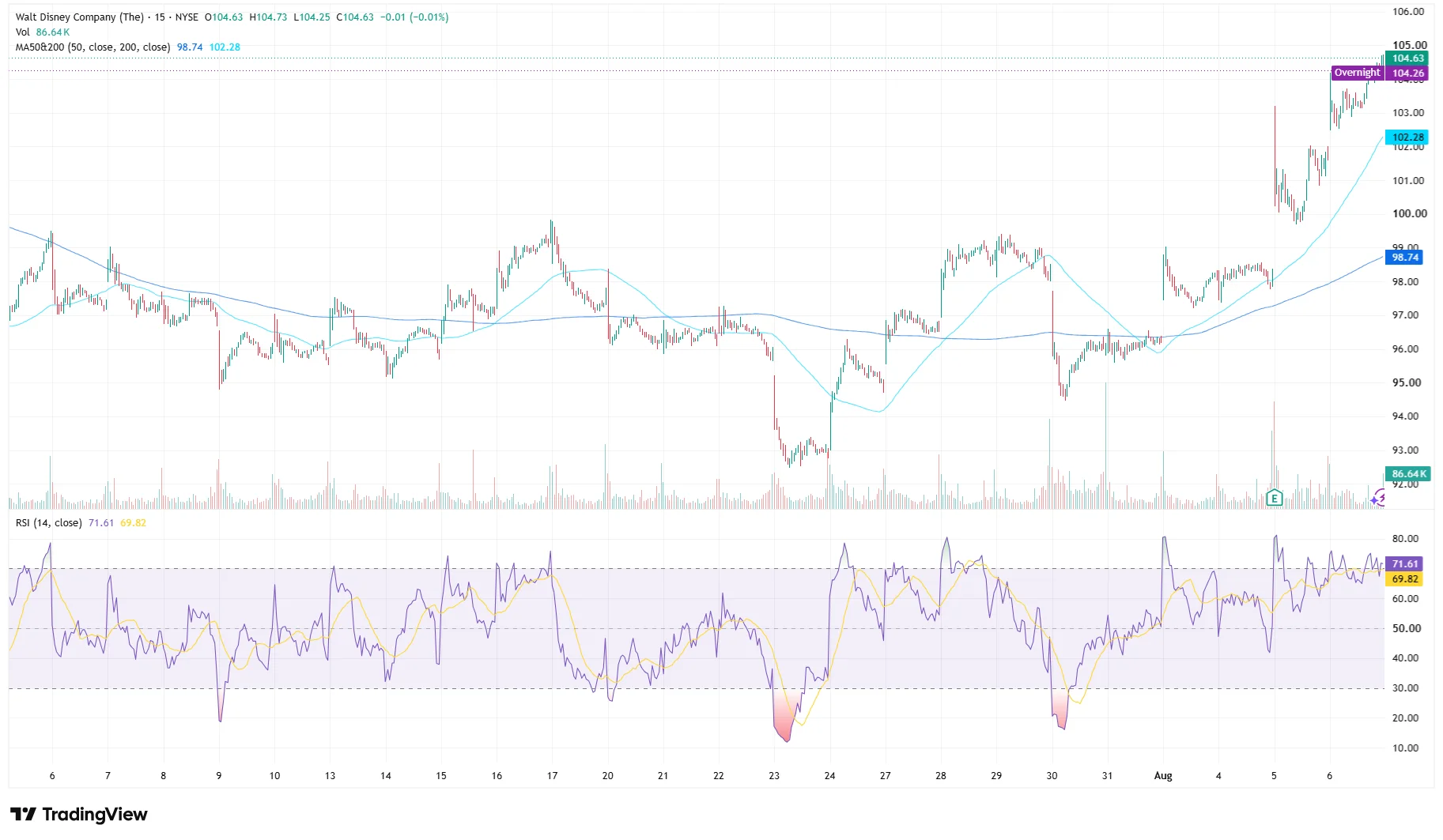
Task: Open the TradingView logo link
Action: 79,814
